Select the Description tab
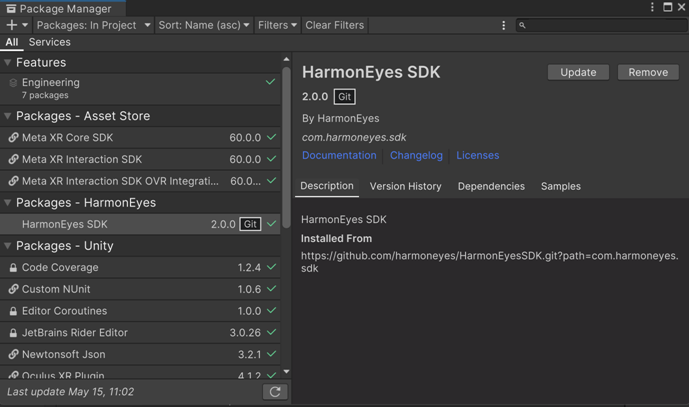This screenshot has width=689, height=407. tap(327, 186)
